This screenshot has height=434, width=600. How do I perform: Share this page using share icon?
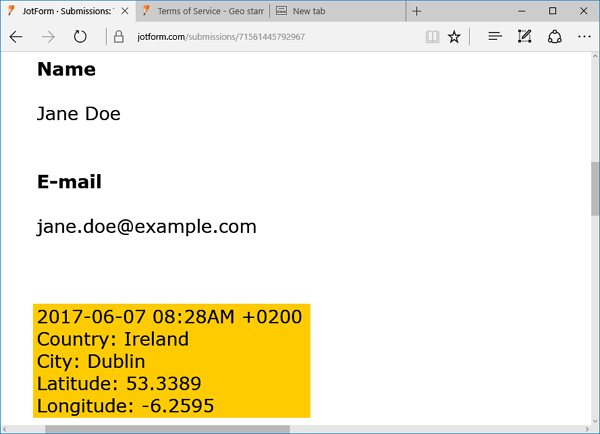(554, 37)
